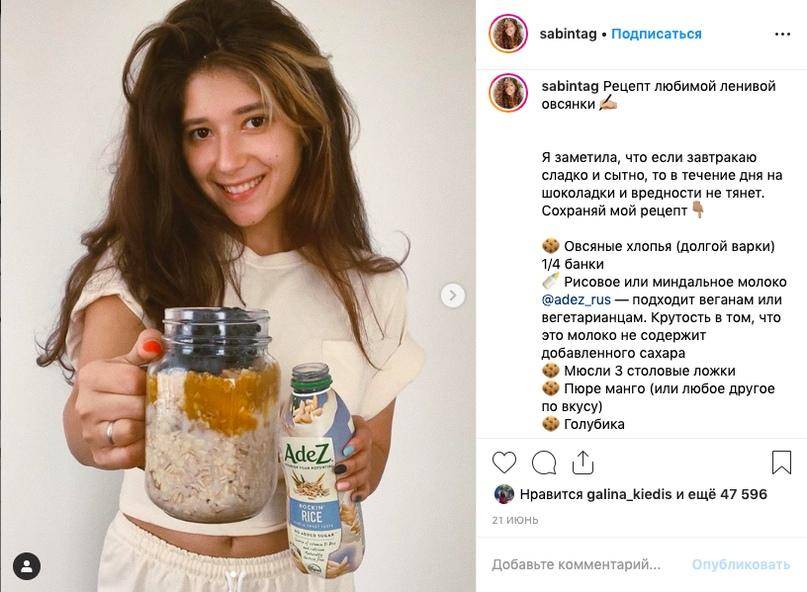807x592 pixels.
Task: Click the sabintag username in header
Action: click(x=568, y=34)
